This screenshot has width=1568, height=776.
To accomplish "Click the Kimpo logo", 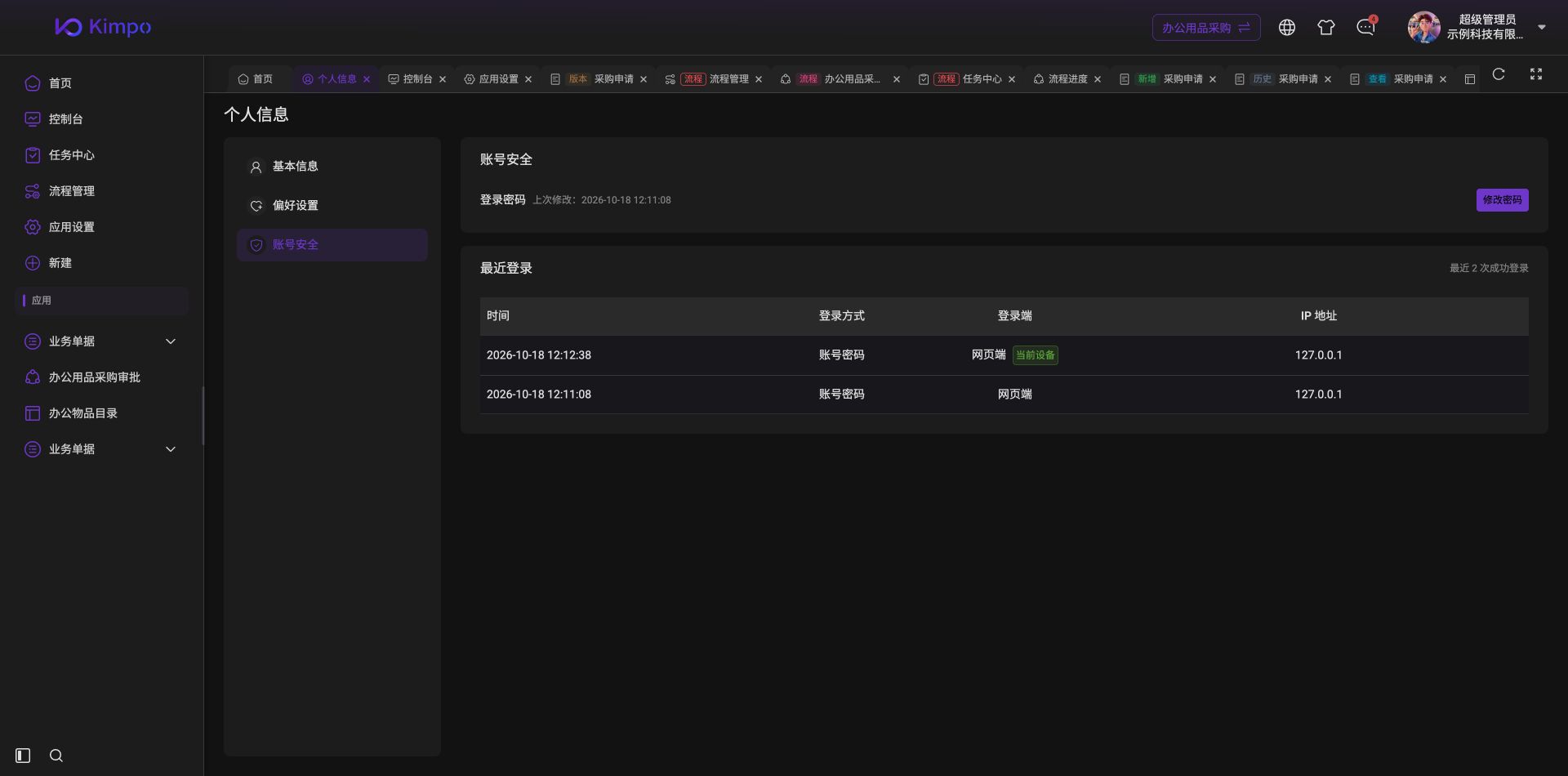I will point(103,27).
